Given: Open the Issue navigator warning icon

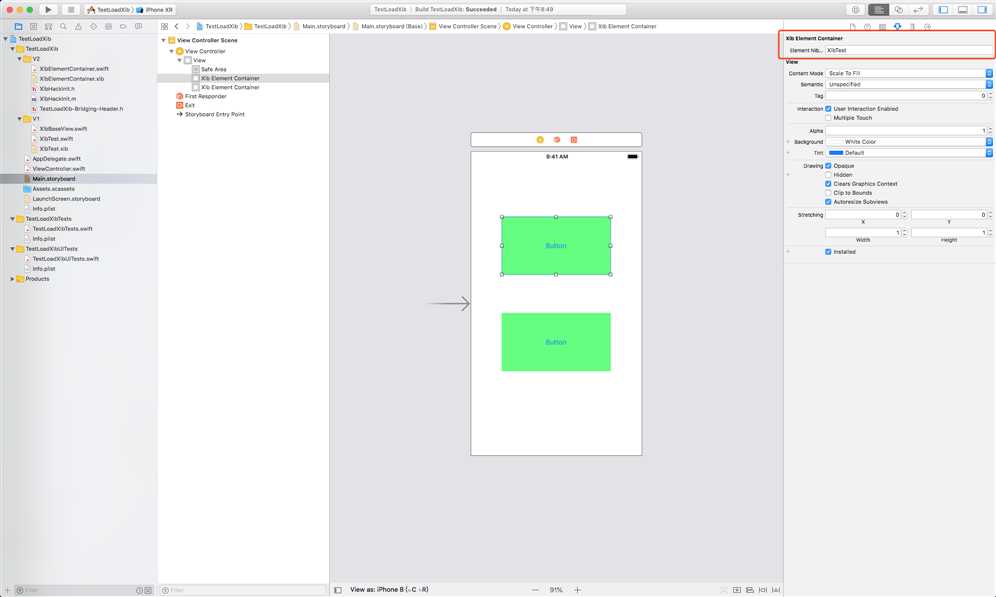Looking at the screenshot, I should (x=78, y=27).
